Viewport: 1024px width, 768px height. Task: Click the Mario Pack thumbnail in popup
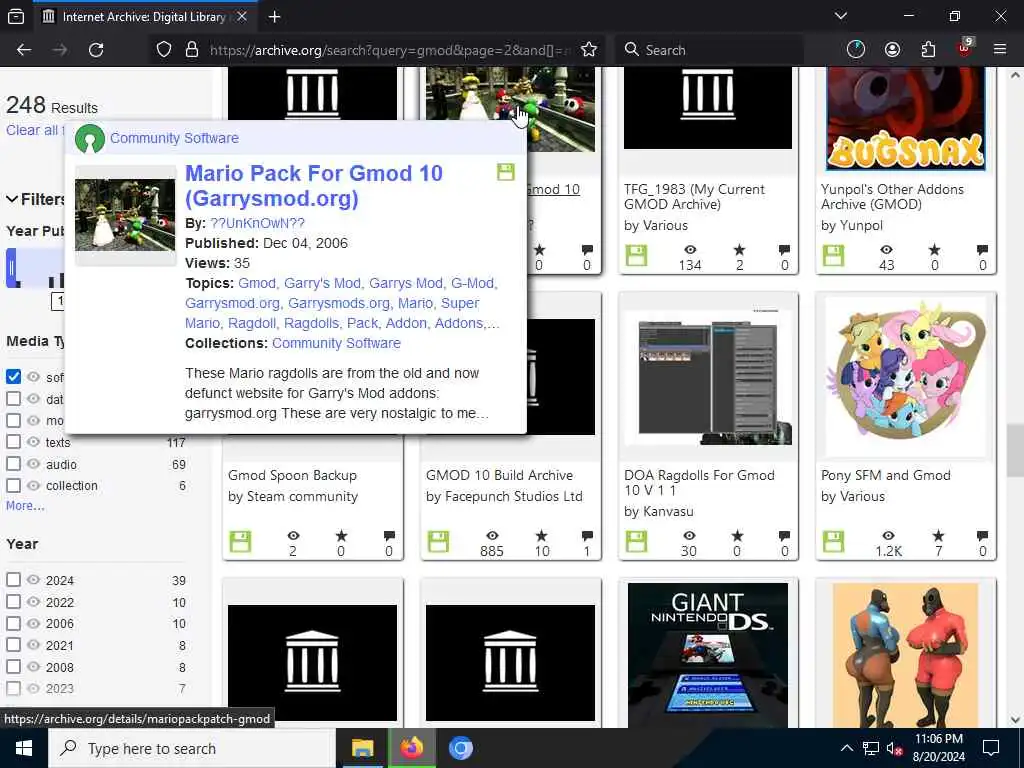125,215
